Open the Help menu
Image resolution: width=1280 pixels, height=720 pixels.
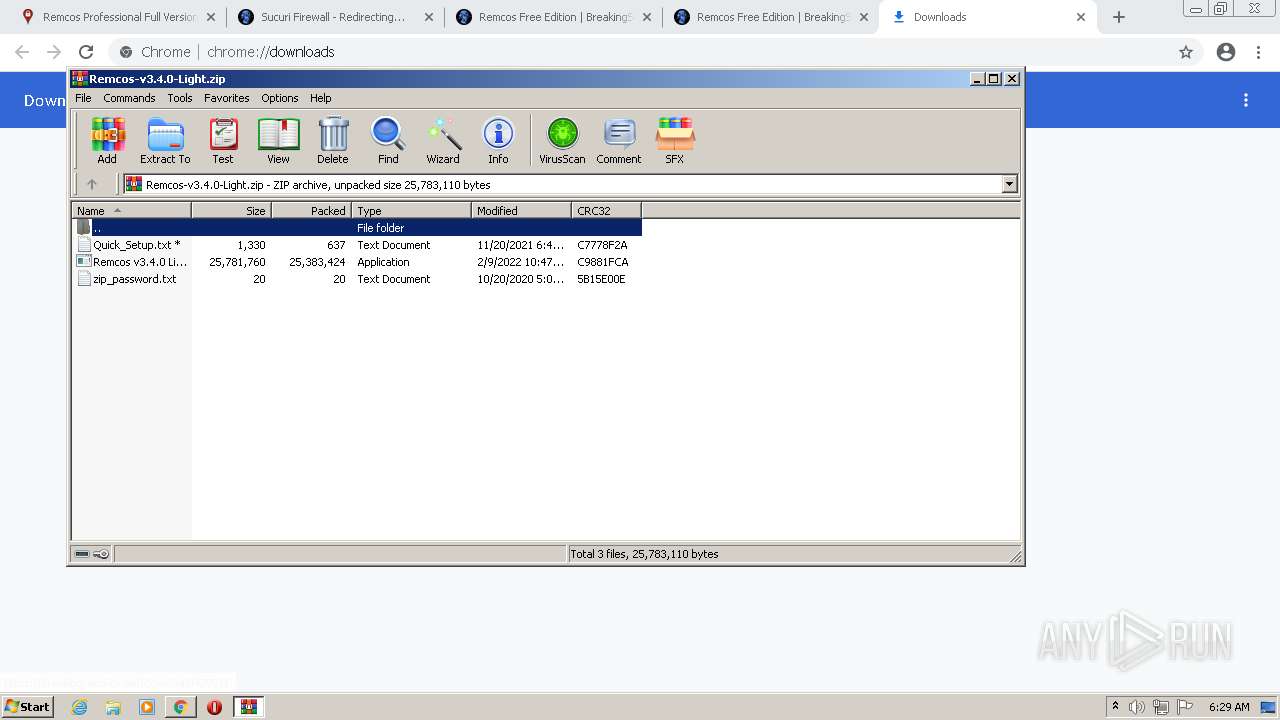click(321, 98)
